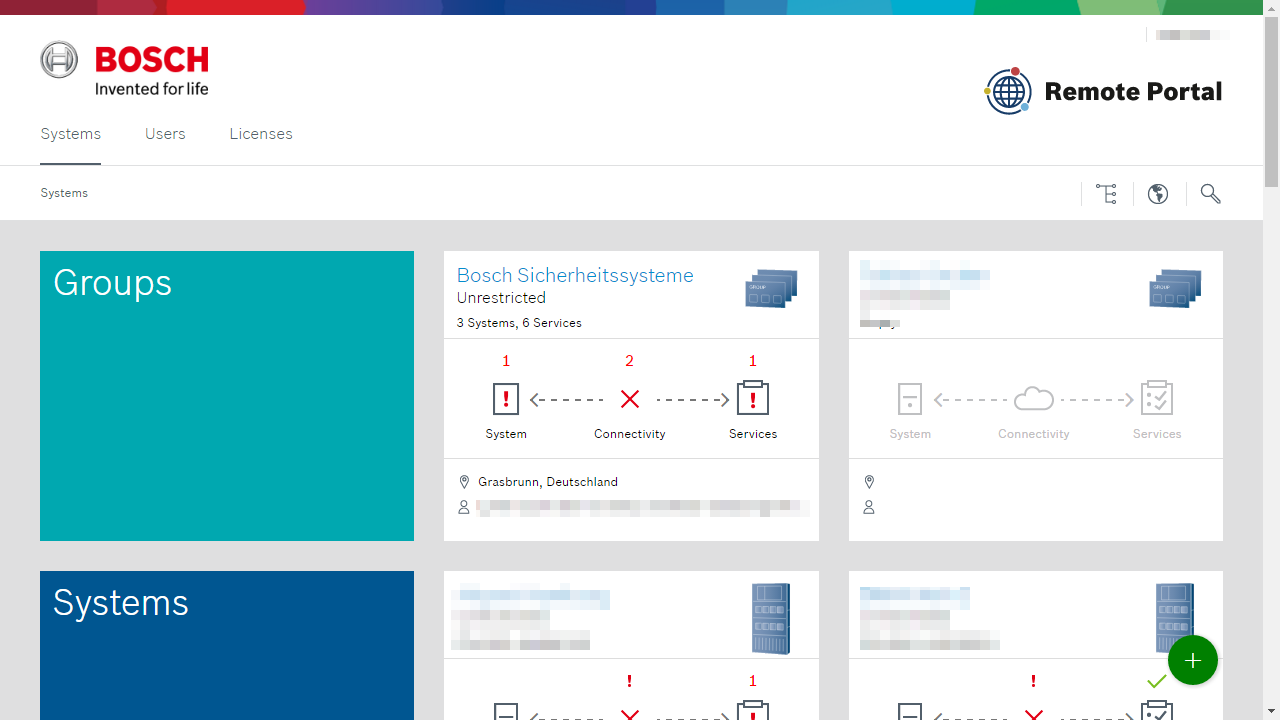This screenshot has height=720, width=1280.
Task: Click the grayed cloud Connectivity icon
Action: coord(1033,399)
